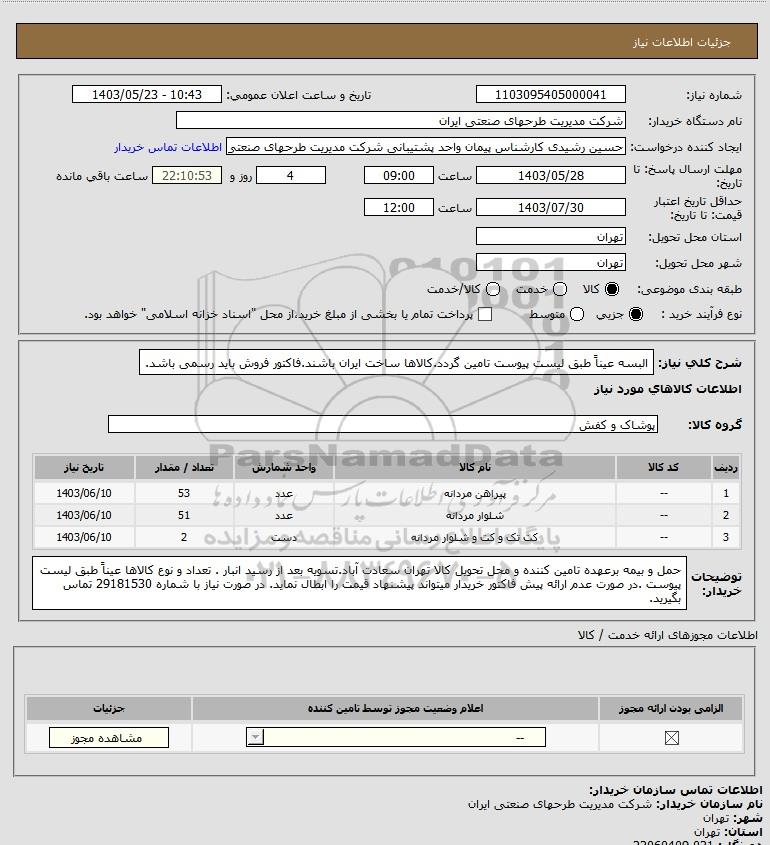Select the کت تک و کت و شلوار مردانه cell
The image size is (770, 845).
(x=475, y=537)
